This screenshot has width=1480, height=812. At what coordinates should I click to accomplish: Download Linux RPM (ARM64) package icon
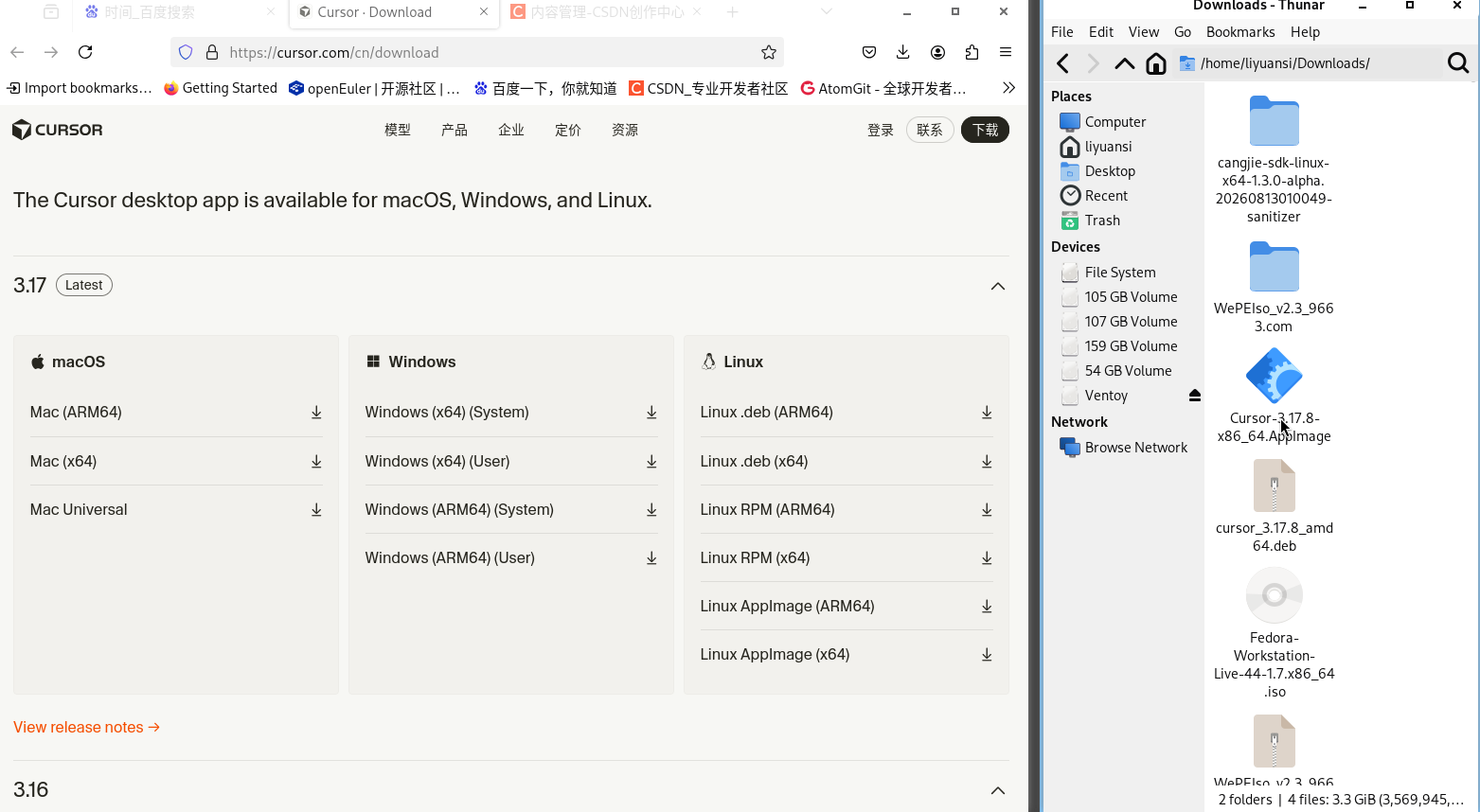click(987, 510)
